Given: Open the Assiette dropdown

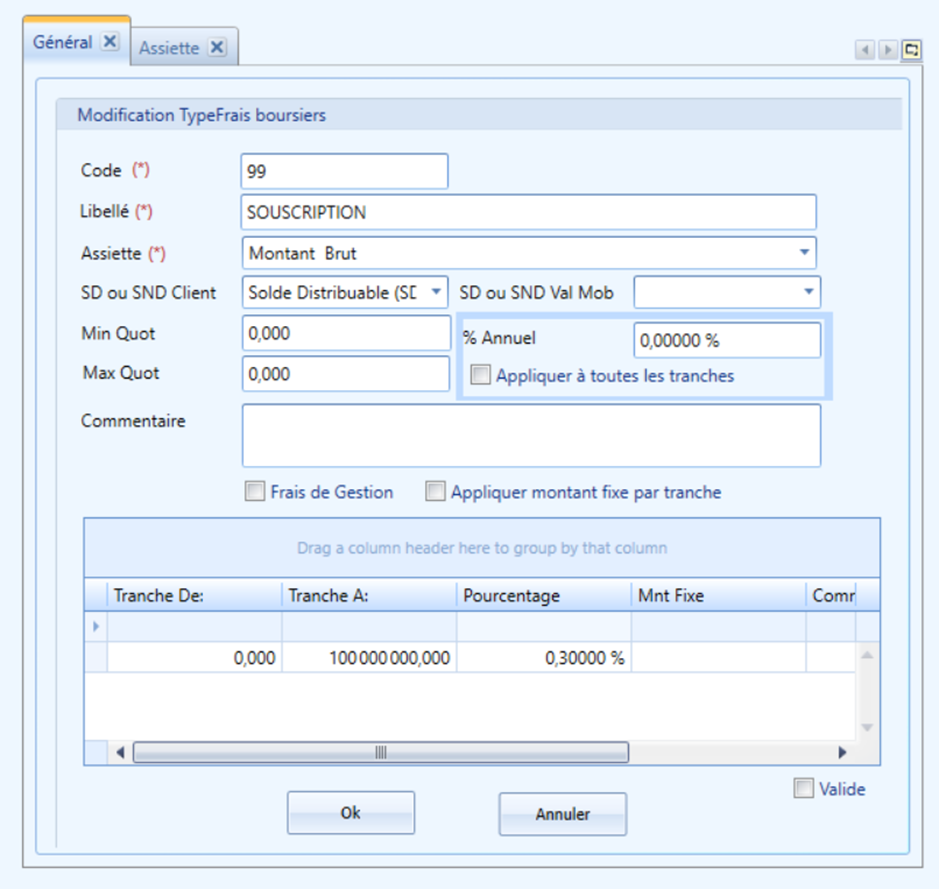Looking at the screenshot, I should 804,253.
